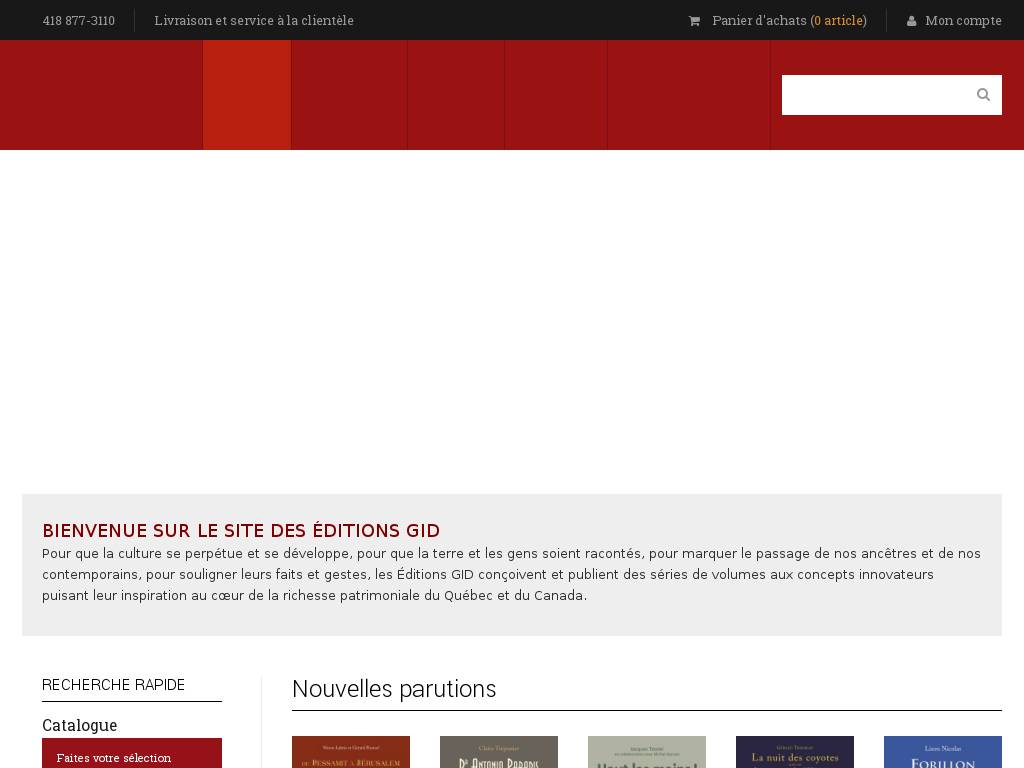Click the Mon compte user icon

(911, 21)
